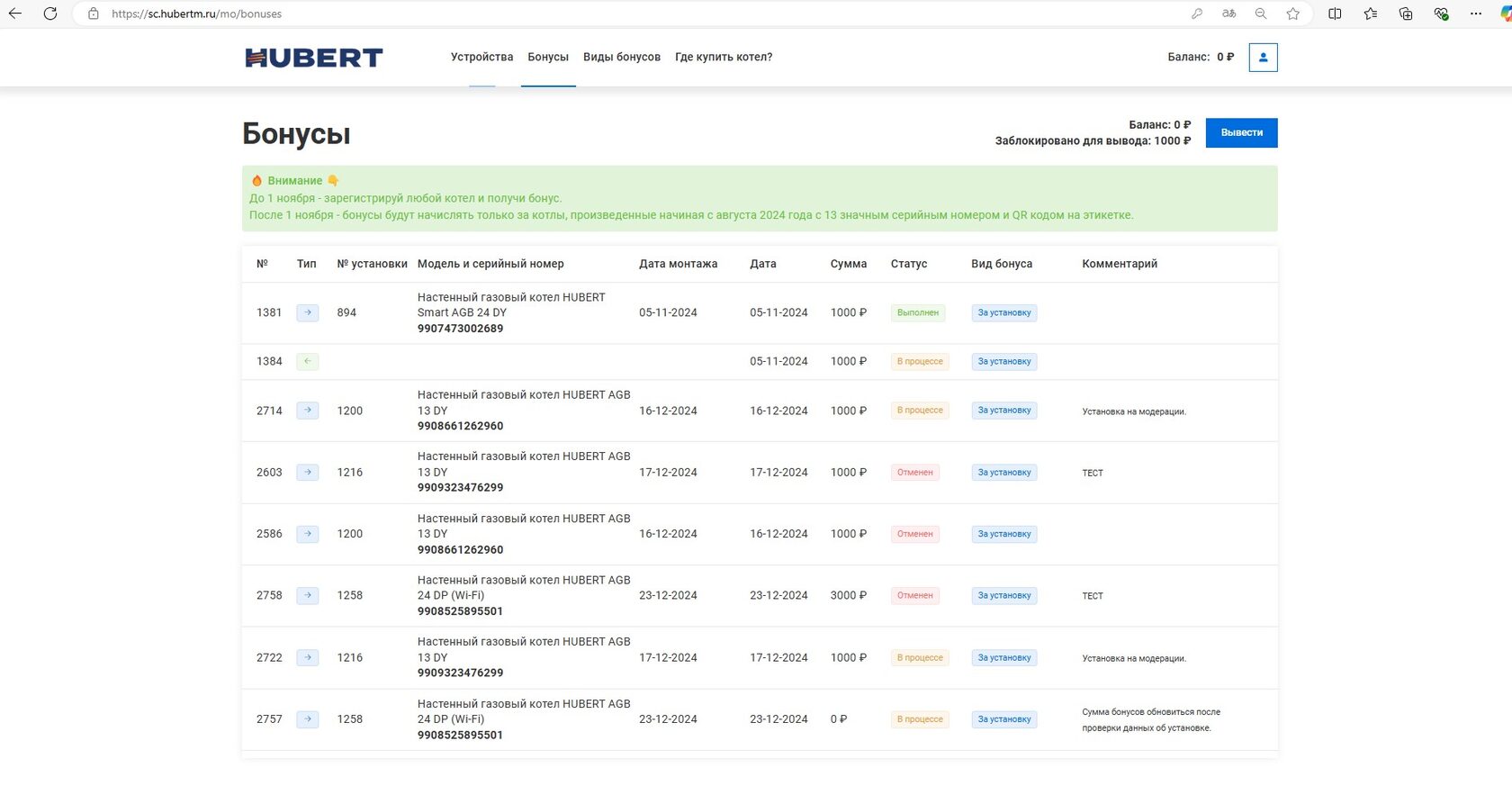Click Установка на модерации comment in row 2722
The image size is (1512, 786).
pyautogui.click(x=1134, y=658)
